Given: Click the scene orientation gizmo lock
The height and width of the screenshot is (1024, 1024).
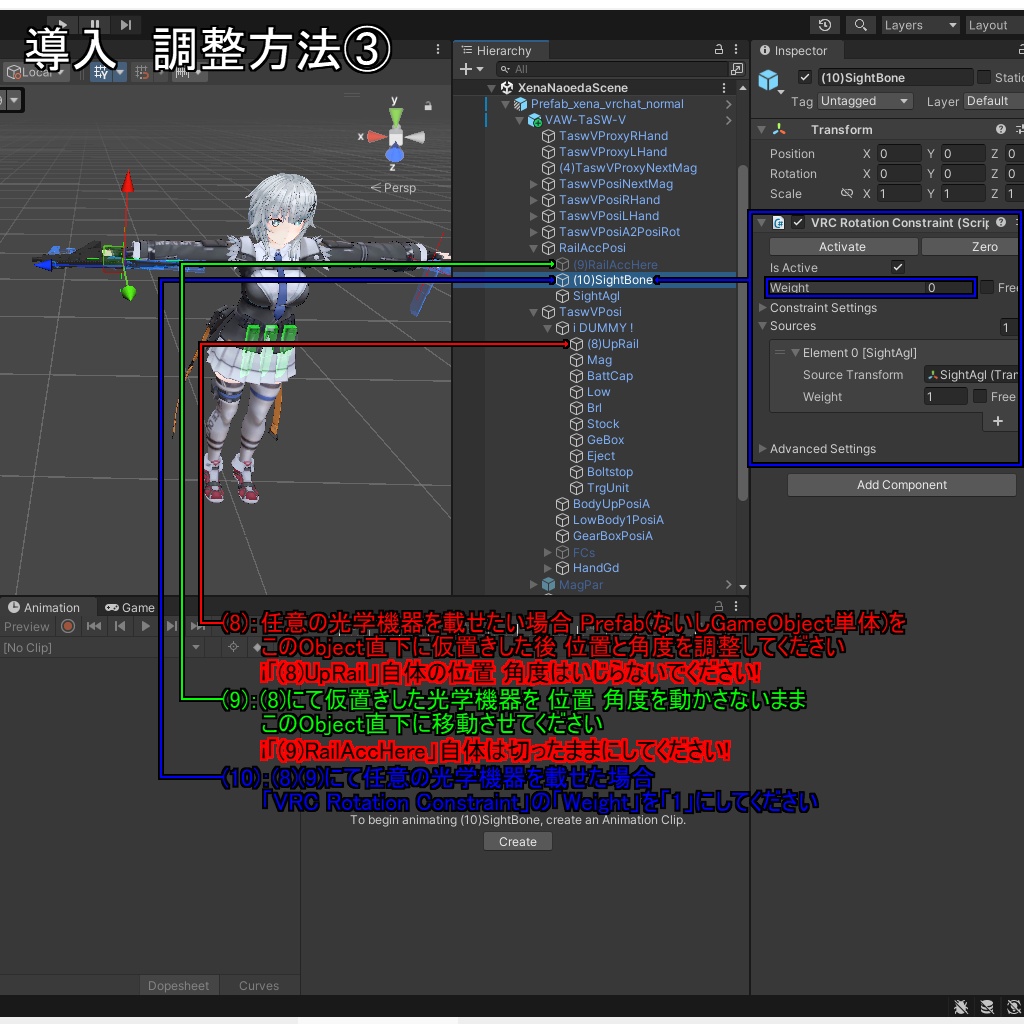Looking at the screenshot, I should point(428,106).
